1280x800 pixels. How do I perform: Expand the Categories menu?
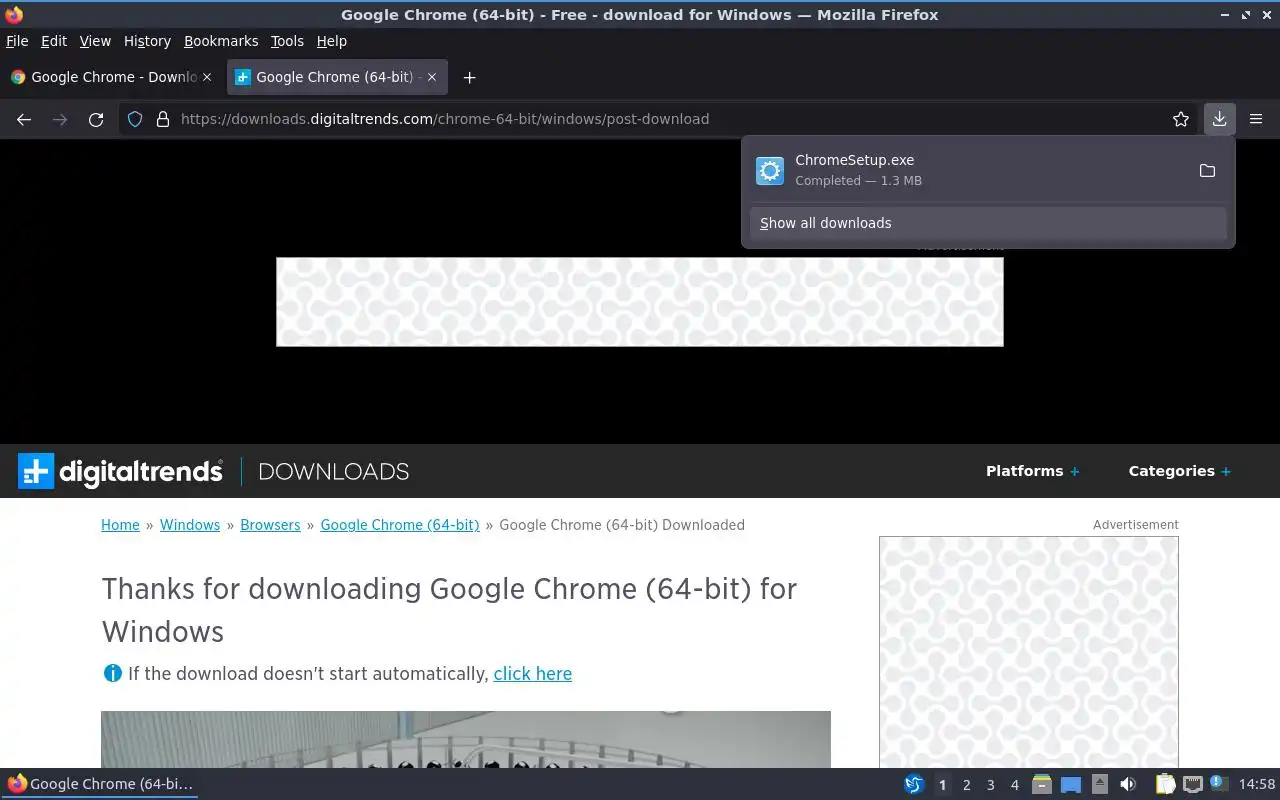(x=1179, y=471)
